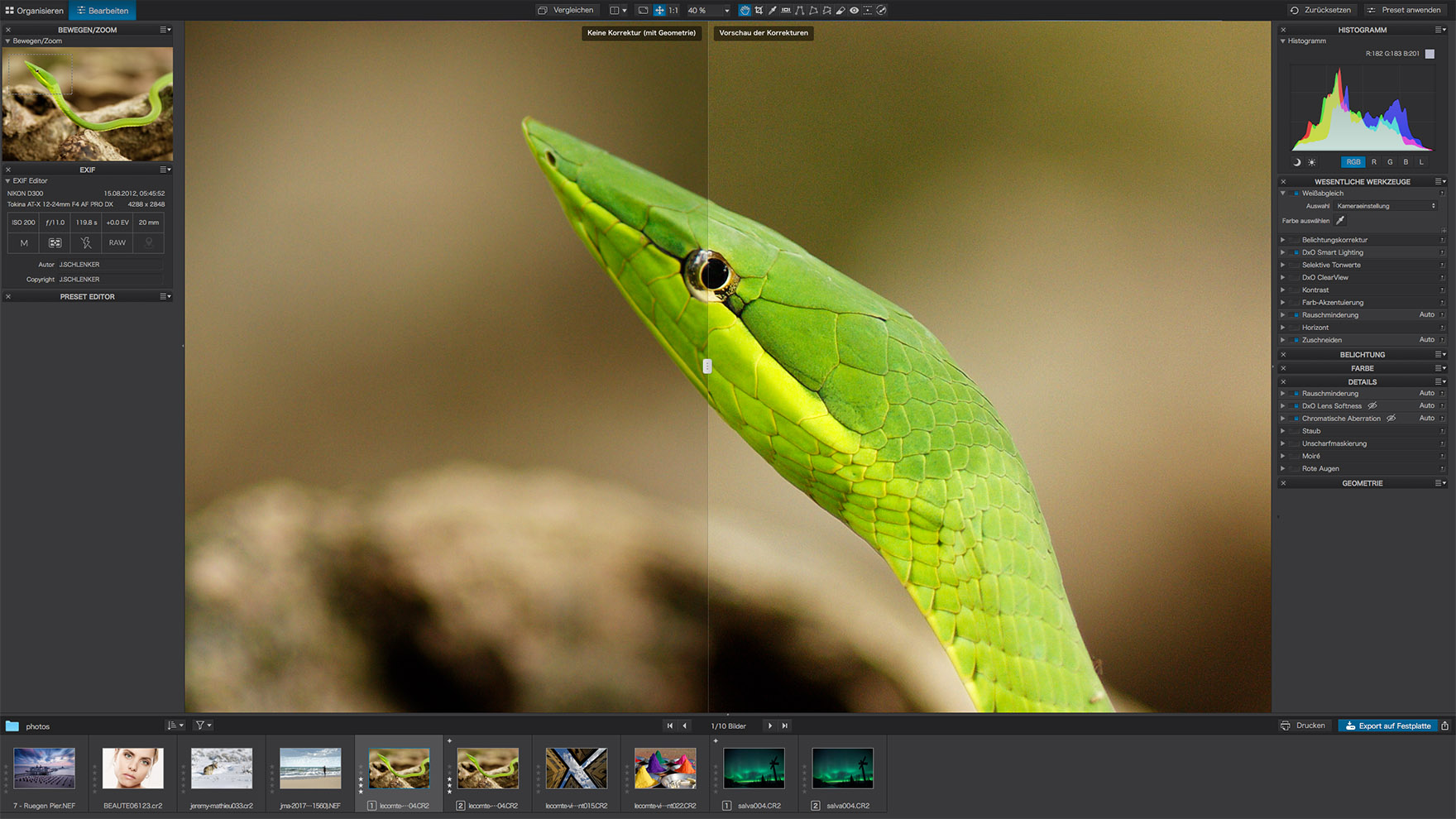Open the 40 % zoom level dropdown
The height and width of the screenshot is (819, 1456).
coord(726,11)
